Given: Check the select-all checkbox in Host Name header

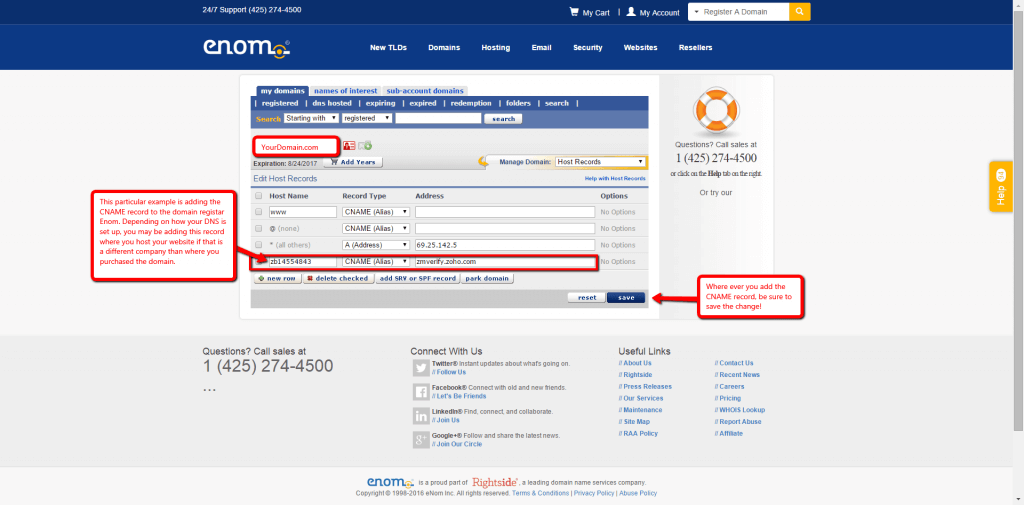Looking at the screenshot, I should point(259,196).
